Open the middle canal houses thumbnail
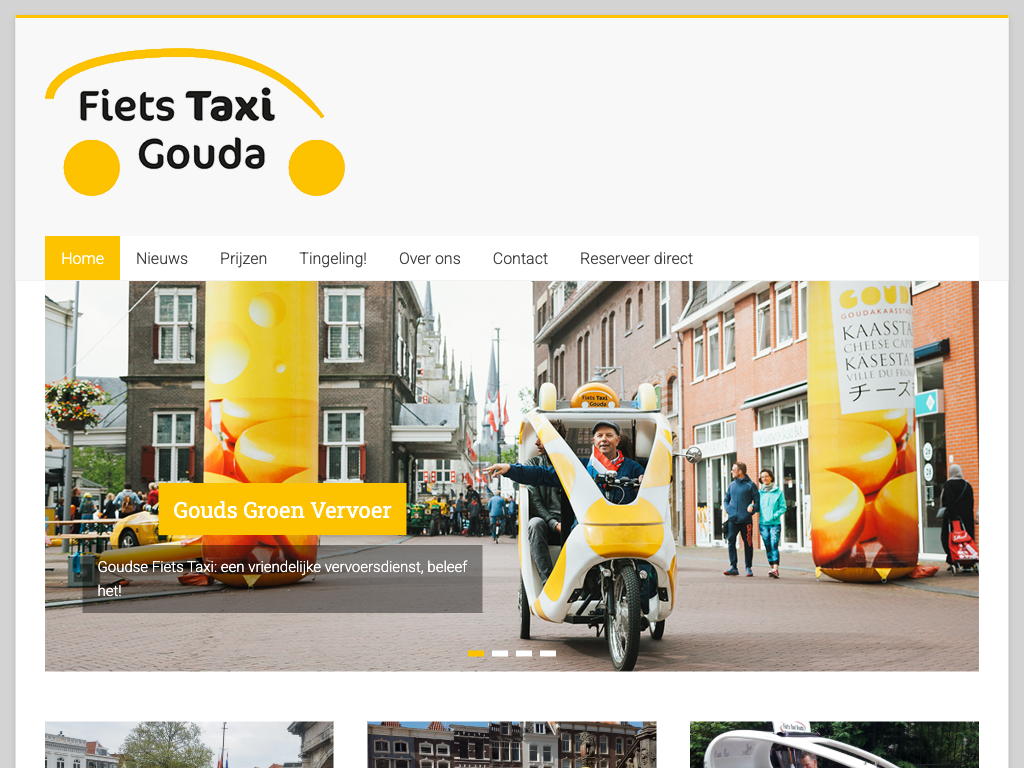1024x768 pixels. pos(511,745)
